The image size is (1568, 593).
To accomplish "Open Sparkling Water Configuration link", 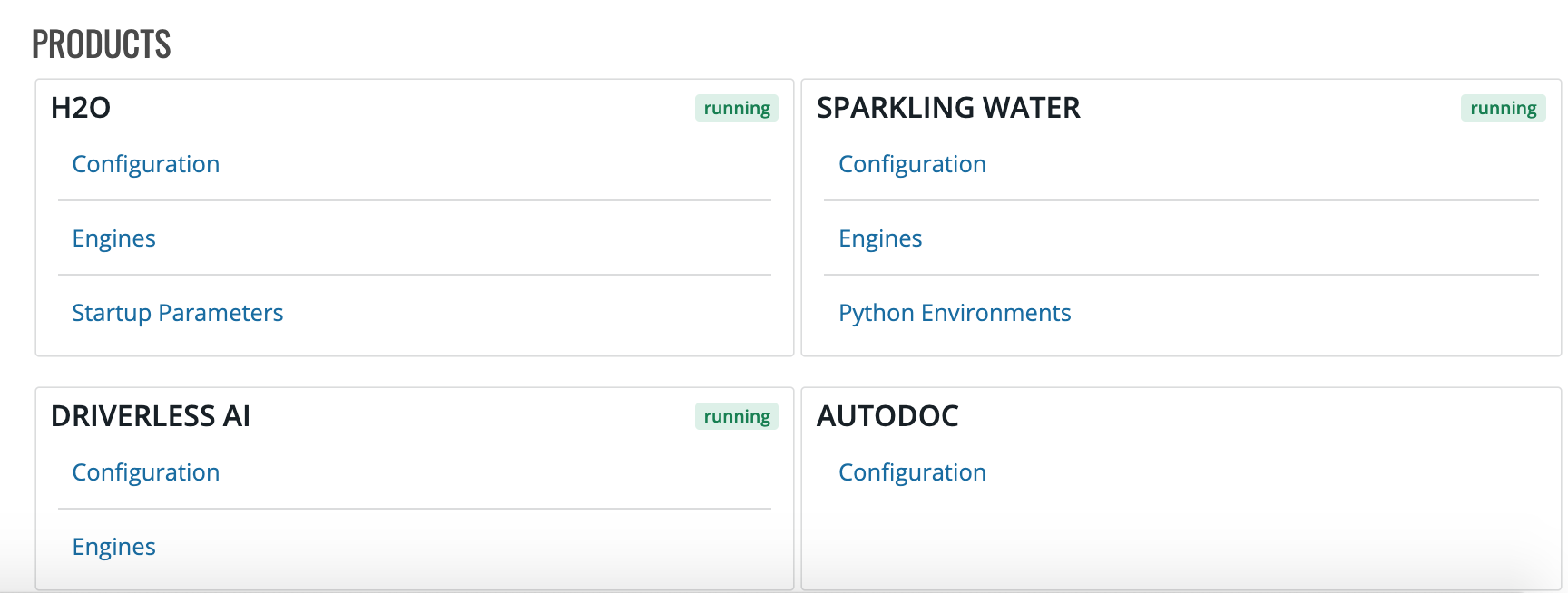I will pyautogui.click(x=912, y=164).
